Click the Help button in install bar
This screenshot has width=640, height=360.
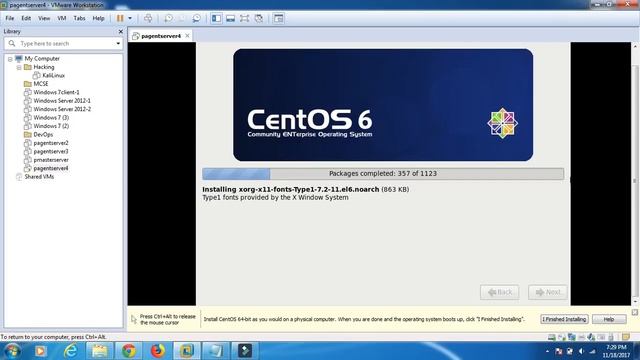pos(609,319)
